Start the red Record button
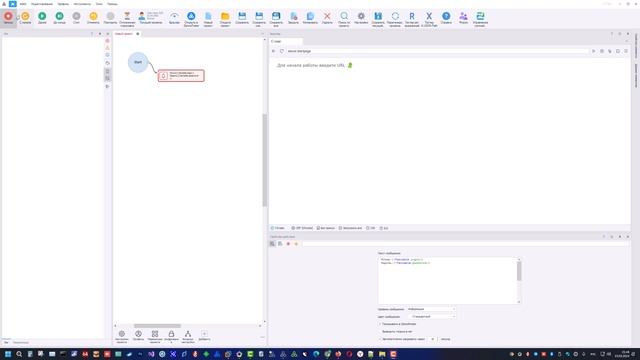Image resolution: width=640 pixels, height=360 pixels. (x=8, y=18)
